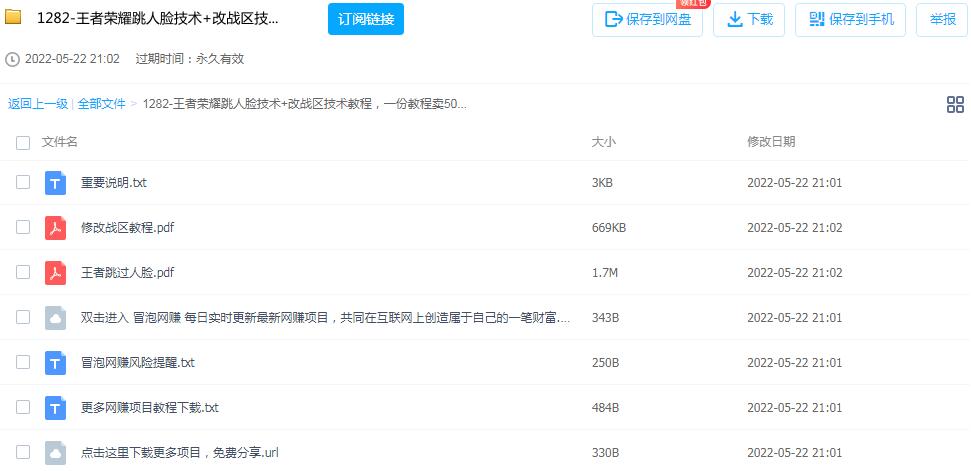The width and height of the screenshot is (971, 471).
Task: Click the PDF icon of 王者跳过人脸.pdf
Action: (x=55, y=272)
